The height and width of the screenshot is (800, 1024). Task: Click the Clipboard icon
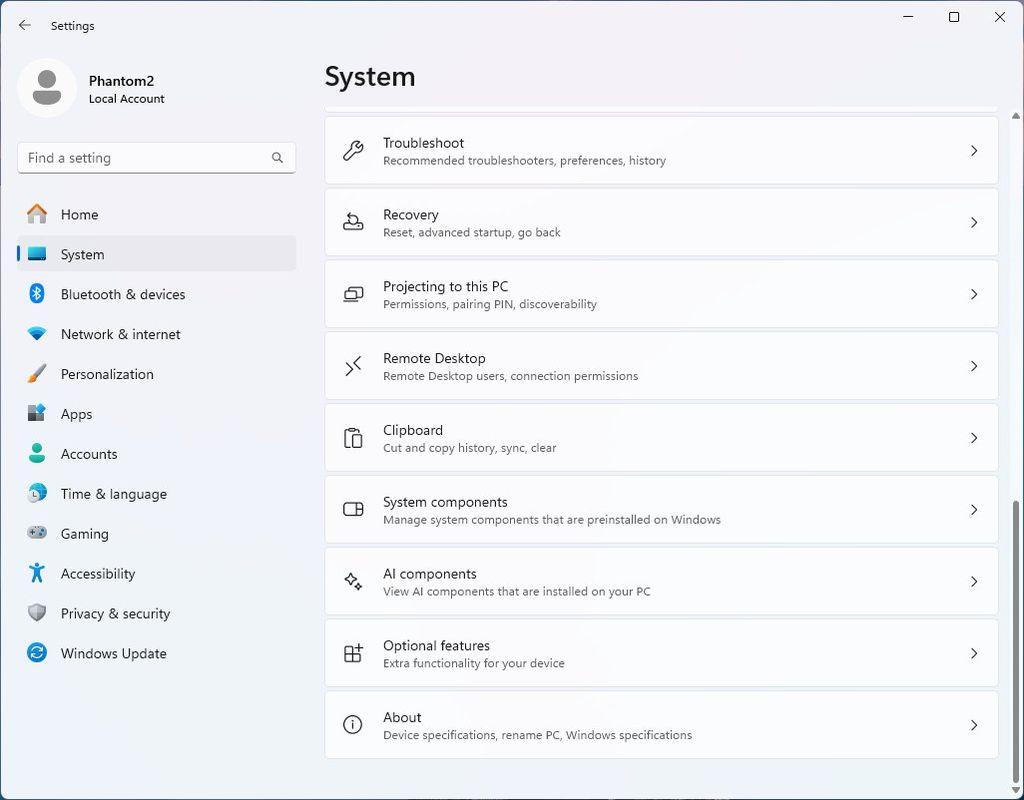point(353,439)
